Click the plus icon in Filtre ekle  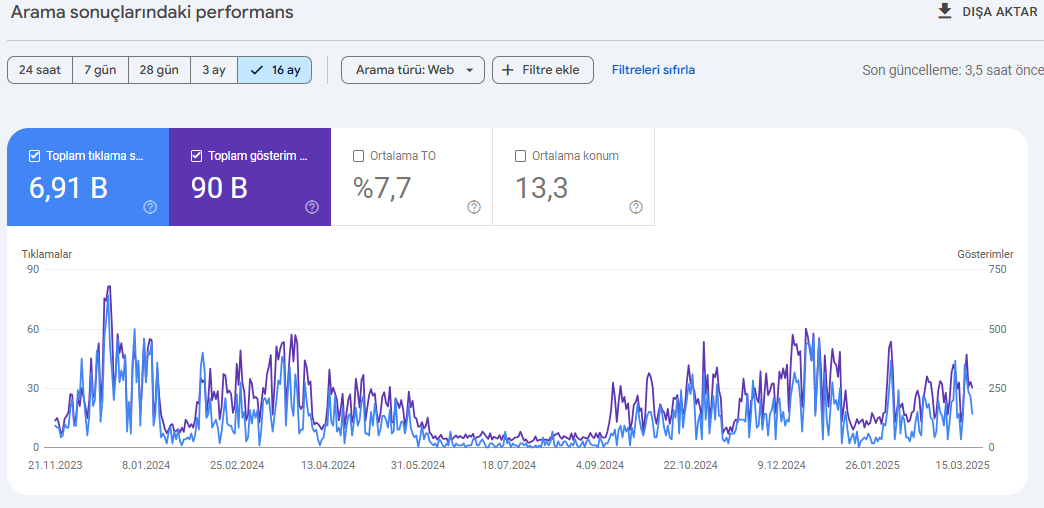pos(508,70)
